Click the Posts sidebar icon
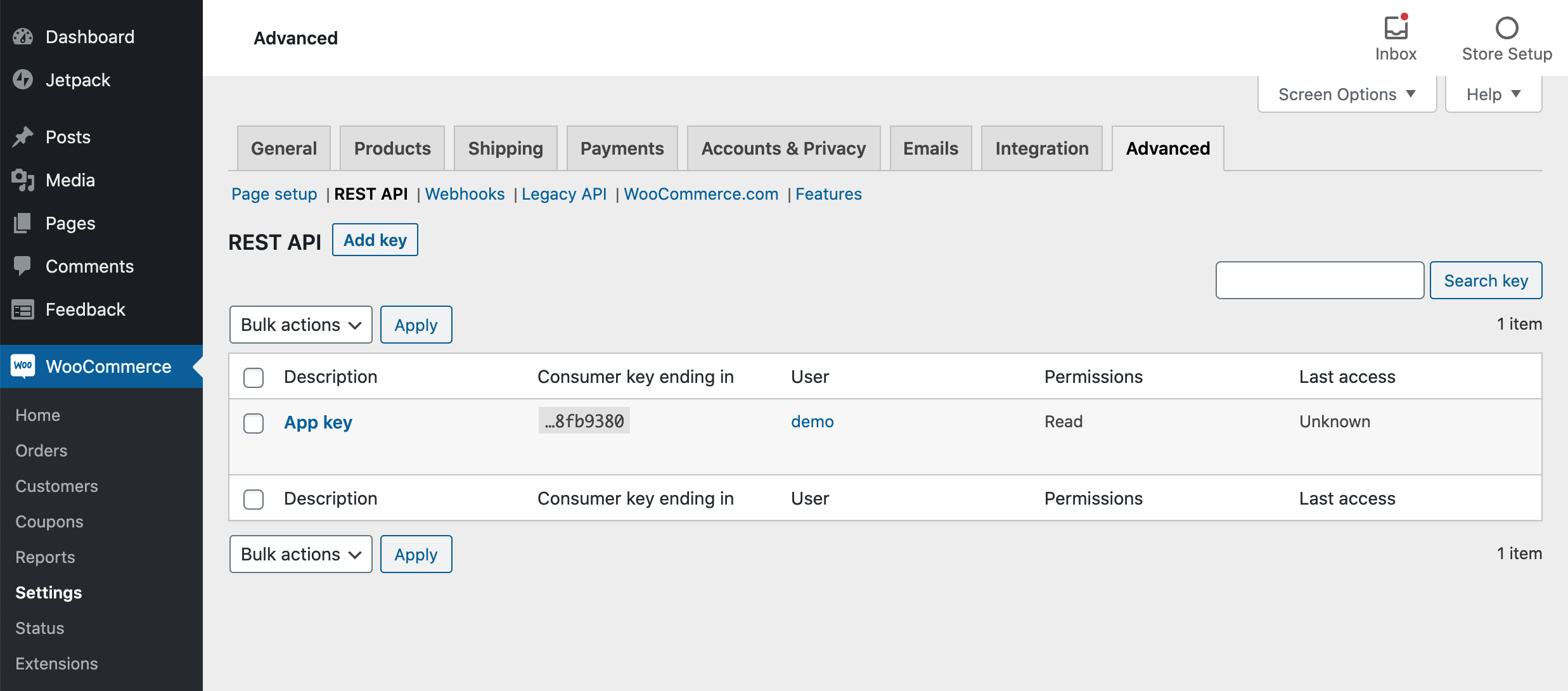 click(24, 135)
